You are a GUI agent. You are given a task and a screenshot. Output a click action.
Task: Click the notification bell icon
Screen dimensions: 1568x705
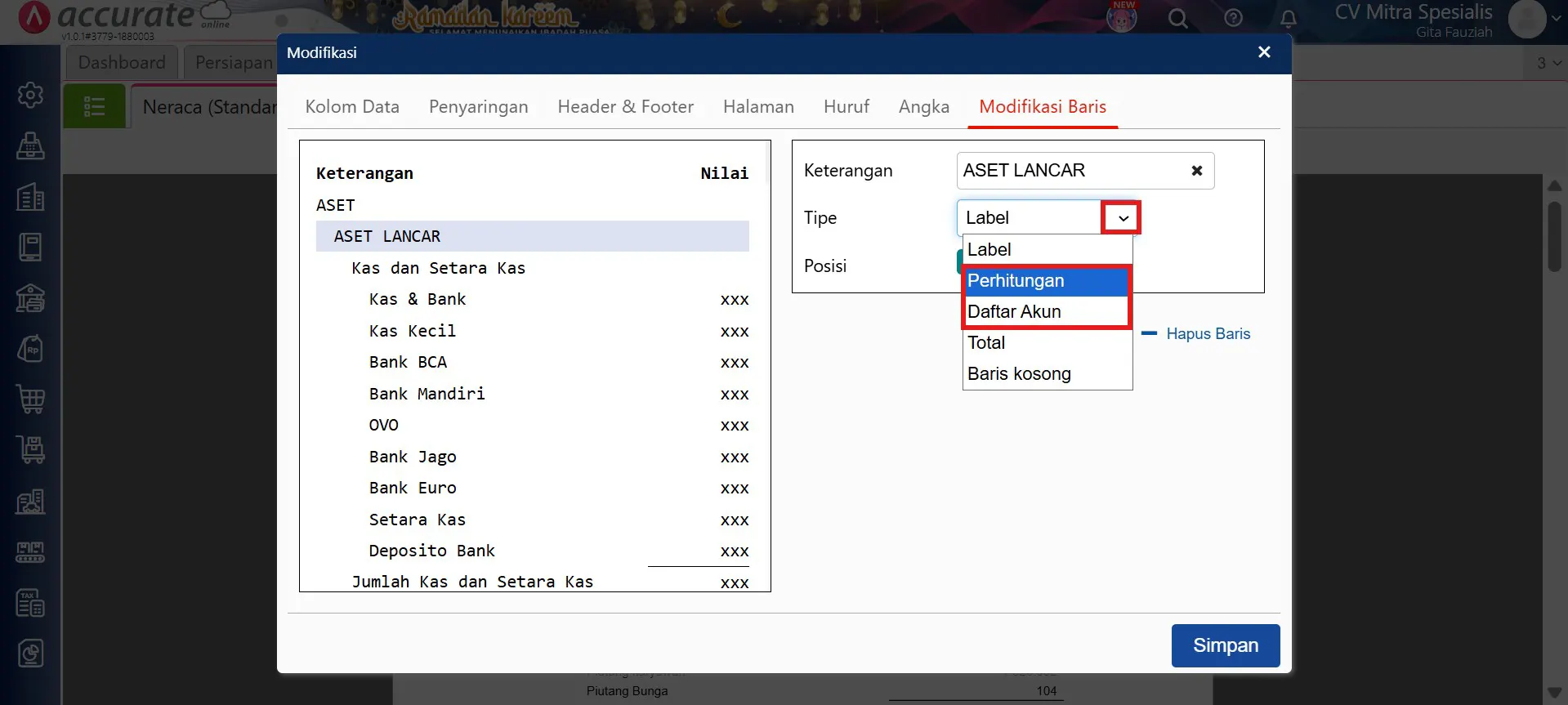1288,18
